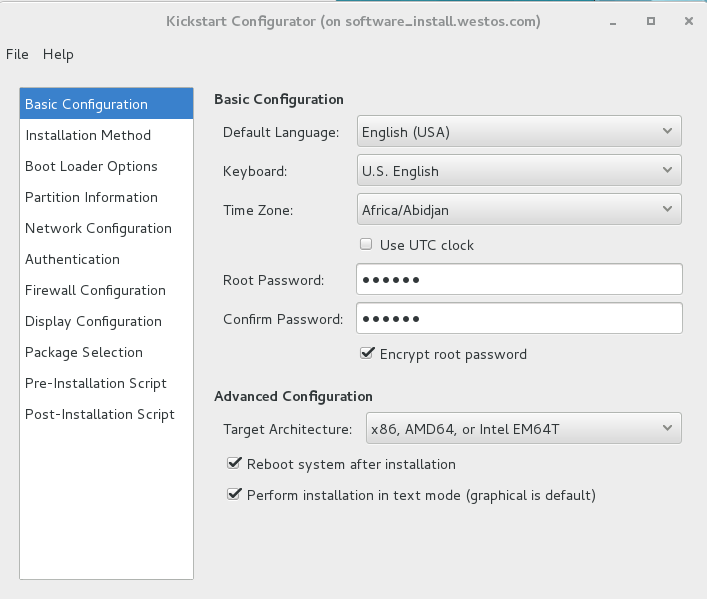The width and height of the screenshot is (707, 599).
Task: Open the File menu
Action: click(x=17, y=54)
